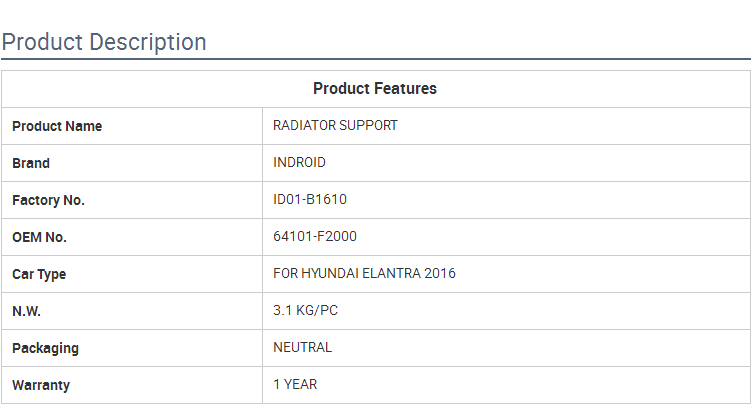Click the Product Features table header
Viewport: 754px width, 405px height.
click(375, 89)
